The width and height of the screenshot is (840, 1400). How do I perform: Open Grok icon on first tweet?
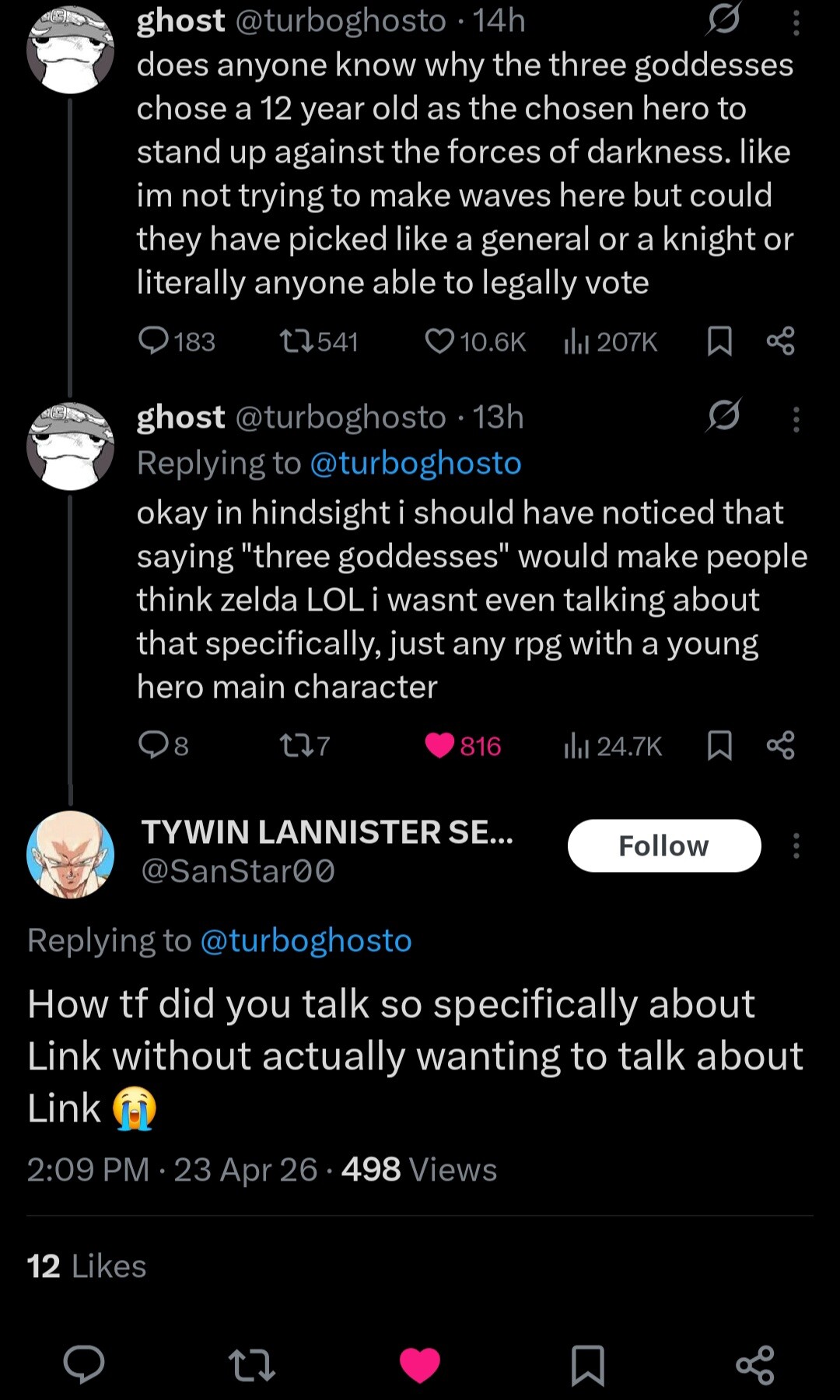723,20
